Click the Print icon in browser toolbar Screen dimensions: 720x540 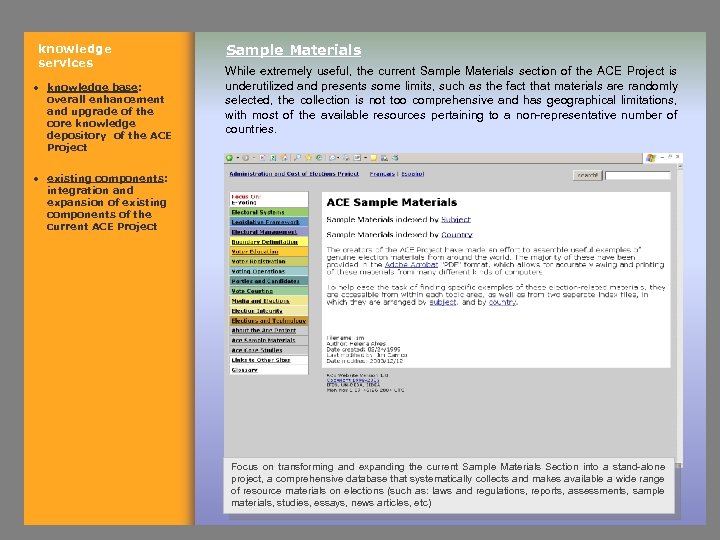click(x=346, y=158)
